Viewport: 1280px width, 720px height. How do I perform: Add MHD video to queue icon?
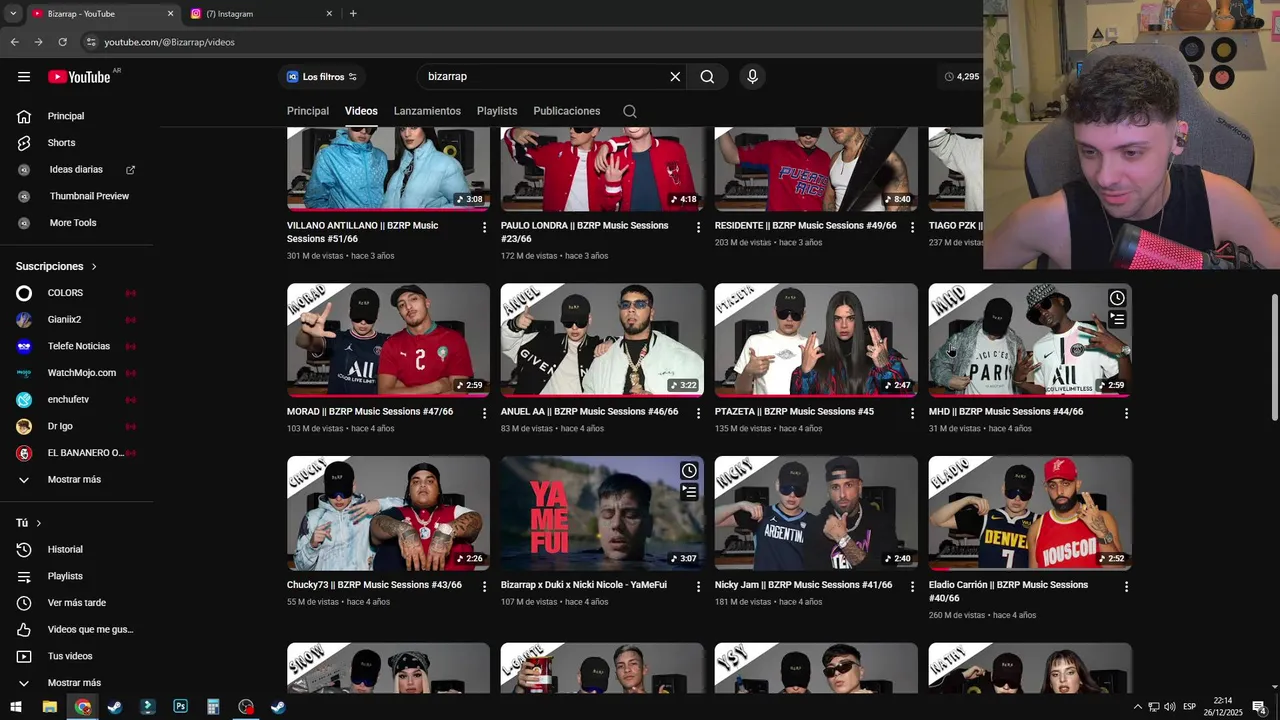click(x=1117, y=320)
